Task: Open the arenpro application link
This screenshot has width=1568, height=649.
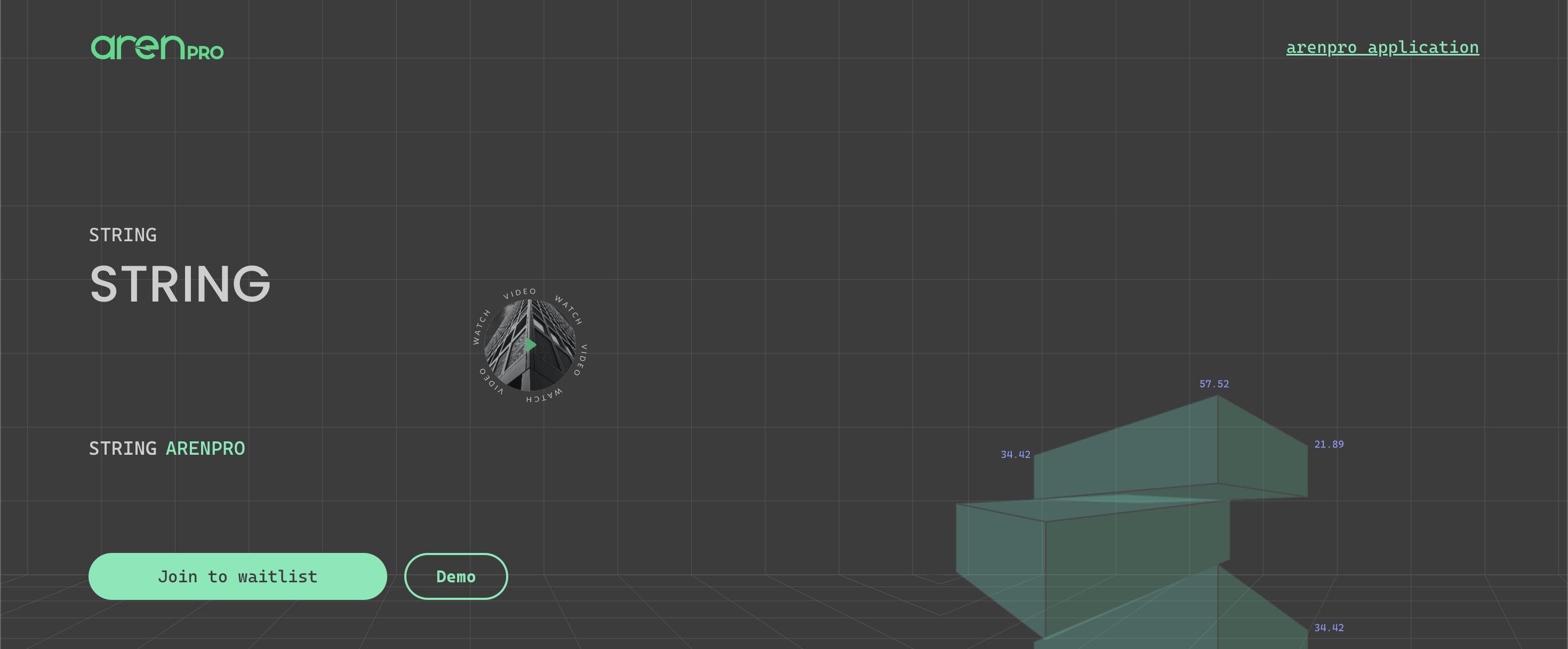Action: tap(1382, 48)
